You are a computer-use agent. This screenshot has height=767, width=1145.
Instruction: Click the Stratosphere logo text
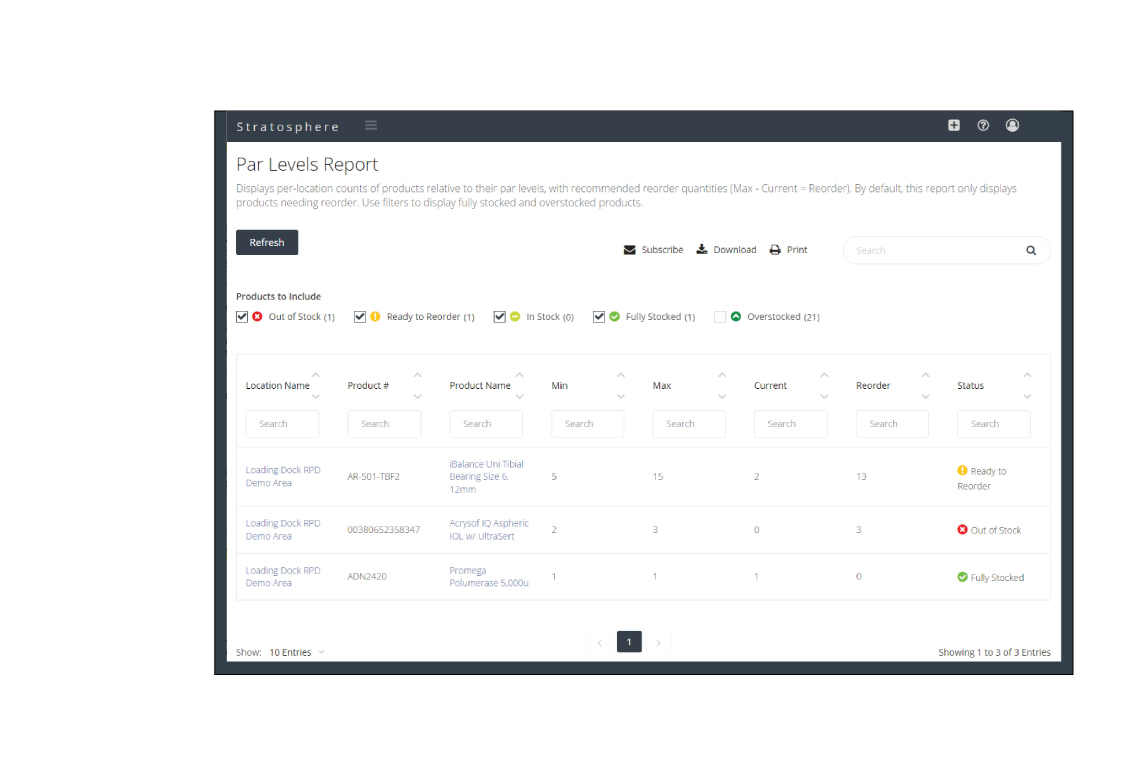[x=288, y=126]
